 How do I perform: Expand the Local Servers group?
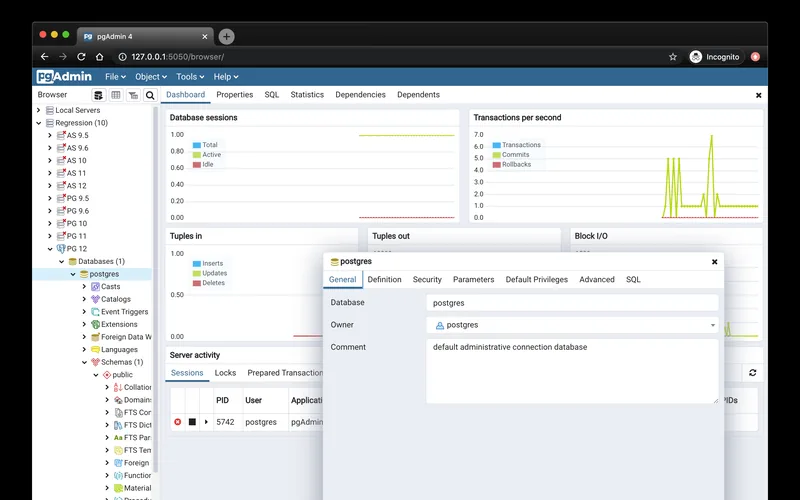point(39,110)
